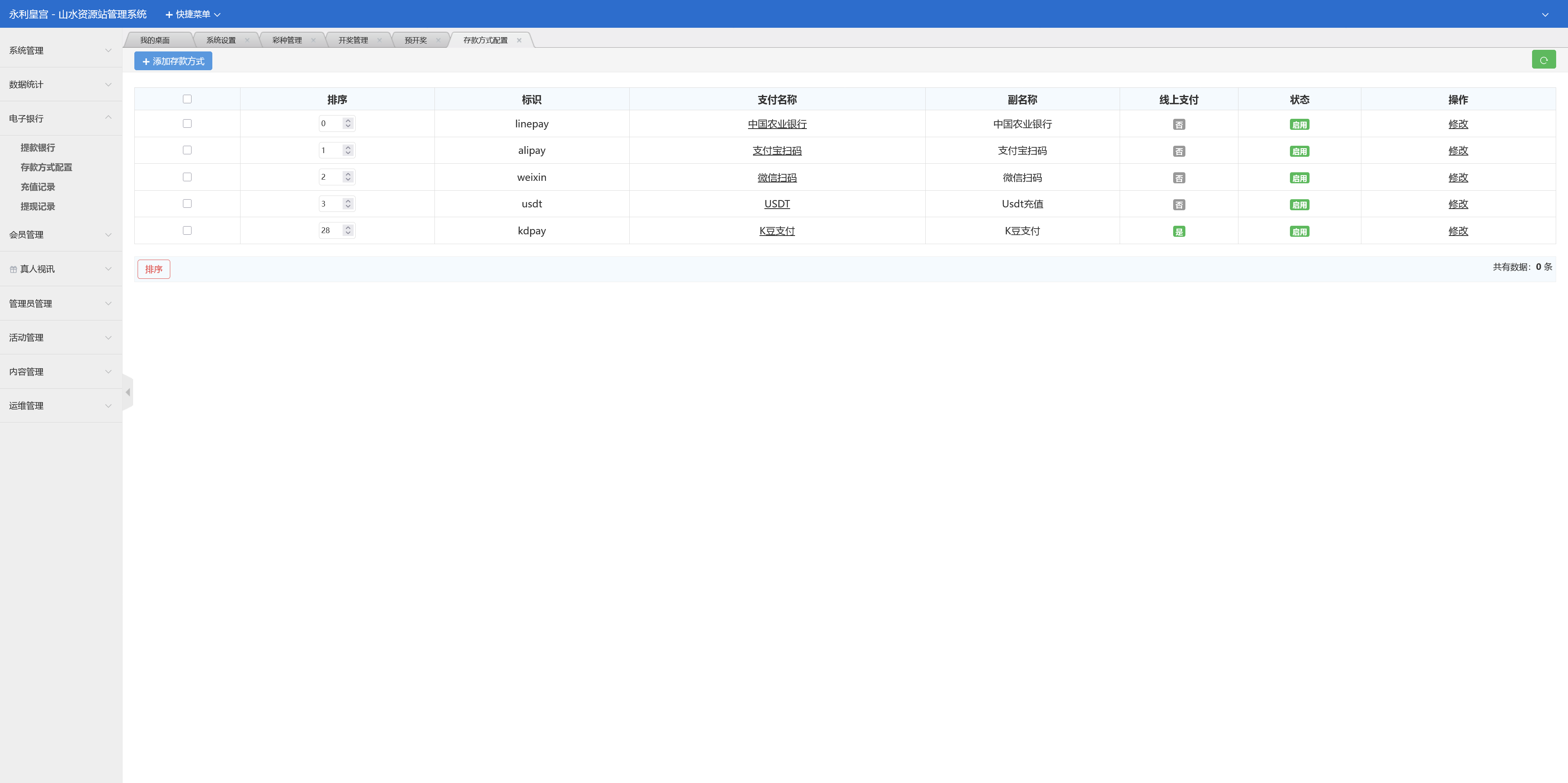1568x783 pixels.
Task: Close the 彩种管理 tab
Action: pos(314,40)
